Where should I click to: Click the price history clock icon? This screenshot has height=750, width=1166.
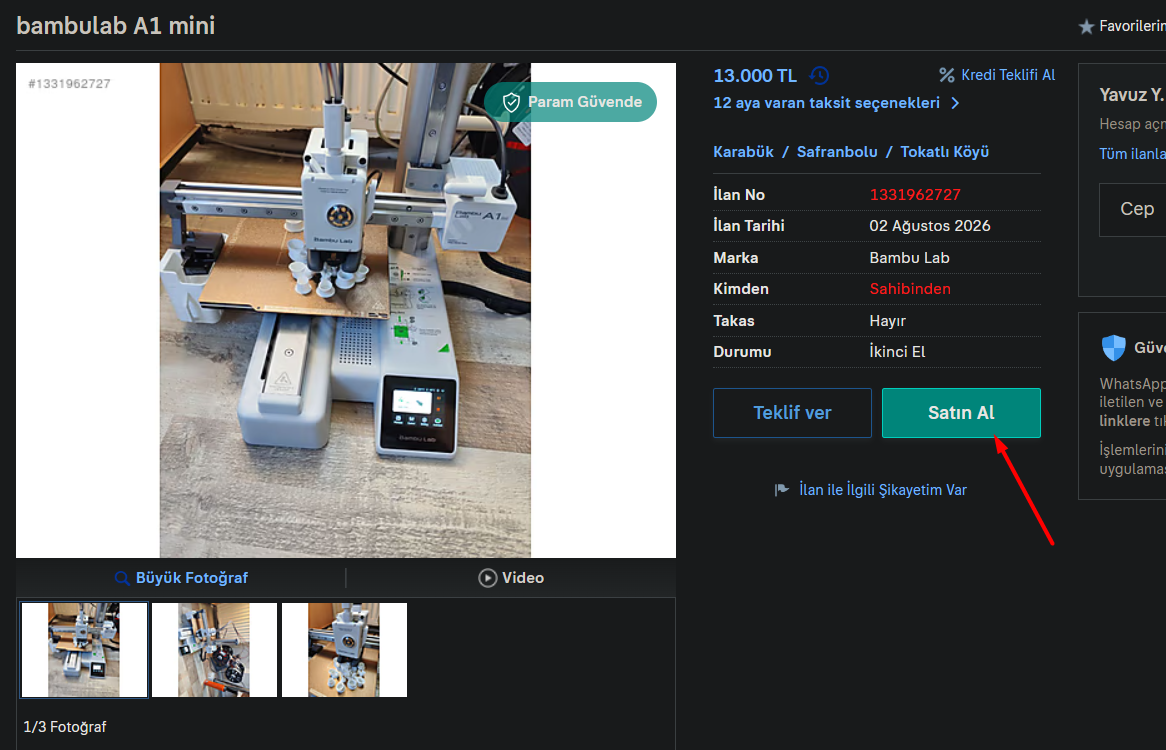819,75
